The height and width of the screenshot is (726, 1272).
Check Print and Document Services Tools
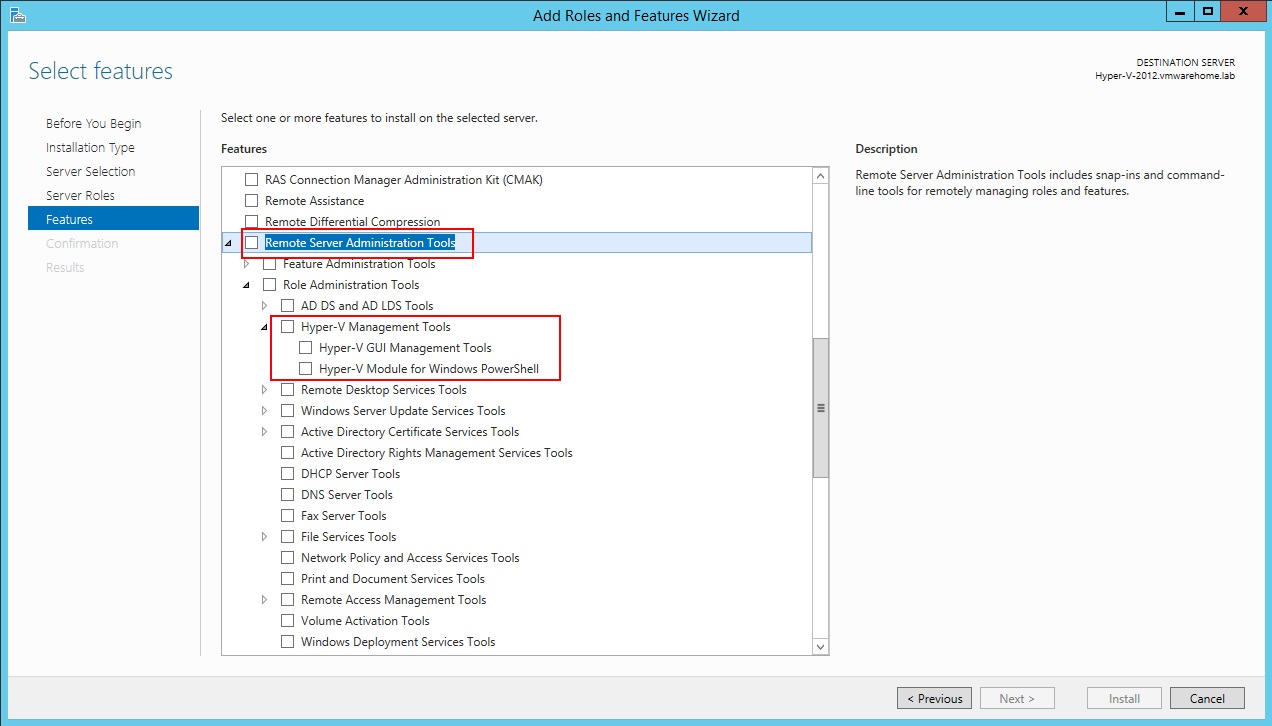pos(288,579)
